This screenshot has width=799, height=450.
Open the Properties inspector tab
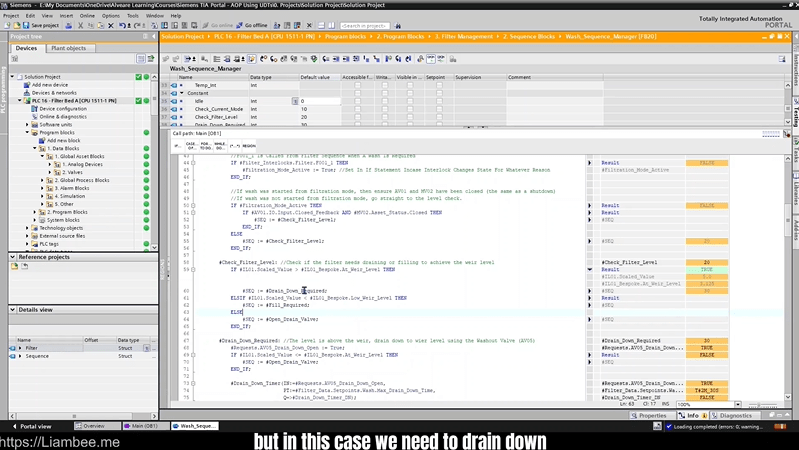(x=650, y=415)
